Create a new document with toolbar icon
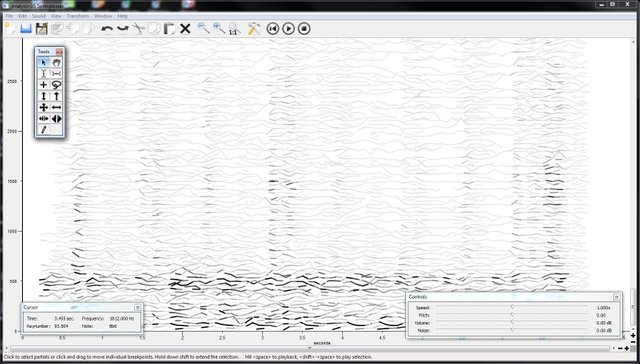Viewport: 640px width, 364px height. point(10,28)
